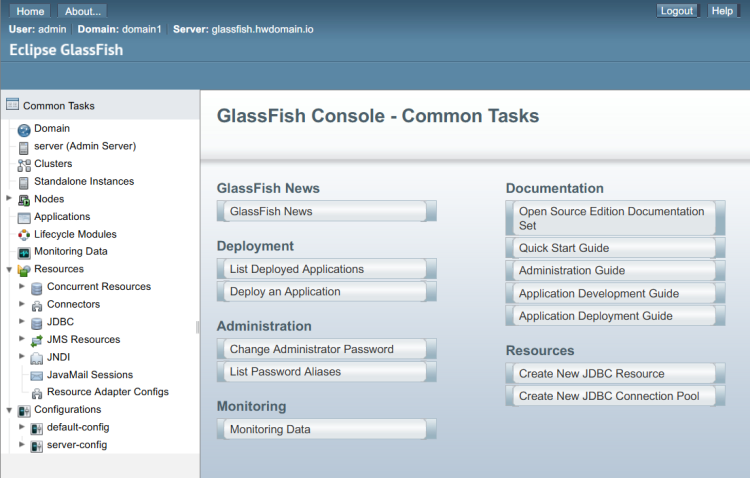Click the default-config icon

(x=36, y=429)
